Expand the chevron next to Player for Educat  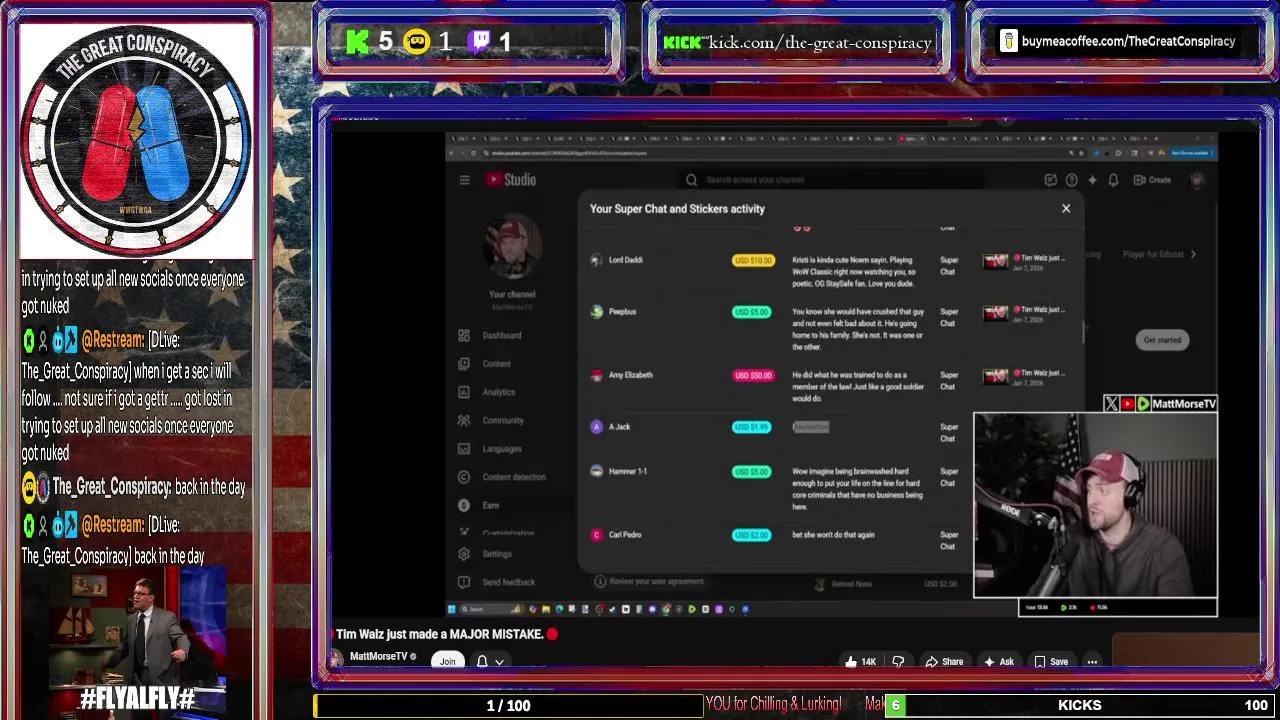1192,254
